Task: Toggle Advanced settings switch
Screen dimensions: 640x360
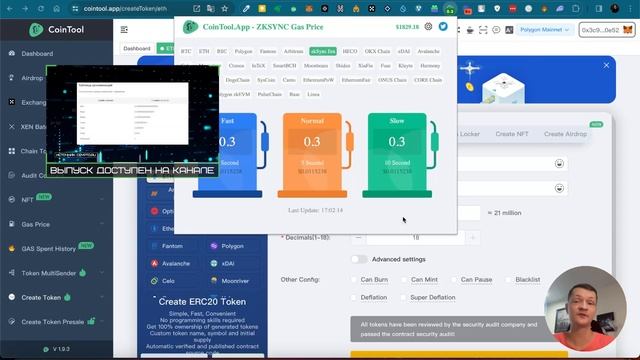Action: pyautogui.click(x=359, y=259)
